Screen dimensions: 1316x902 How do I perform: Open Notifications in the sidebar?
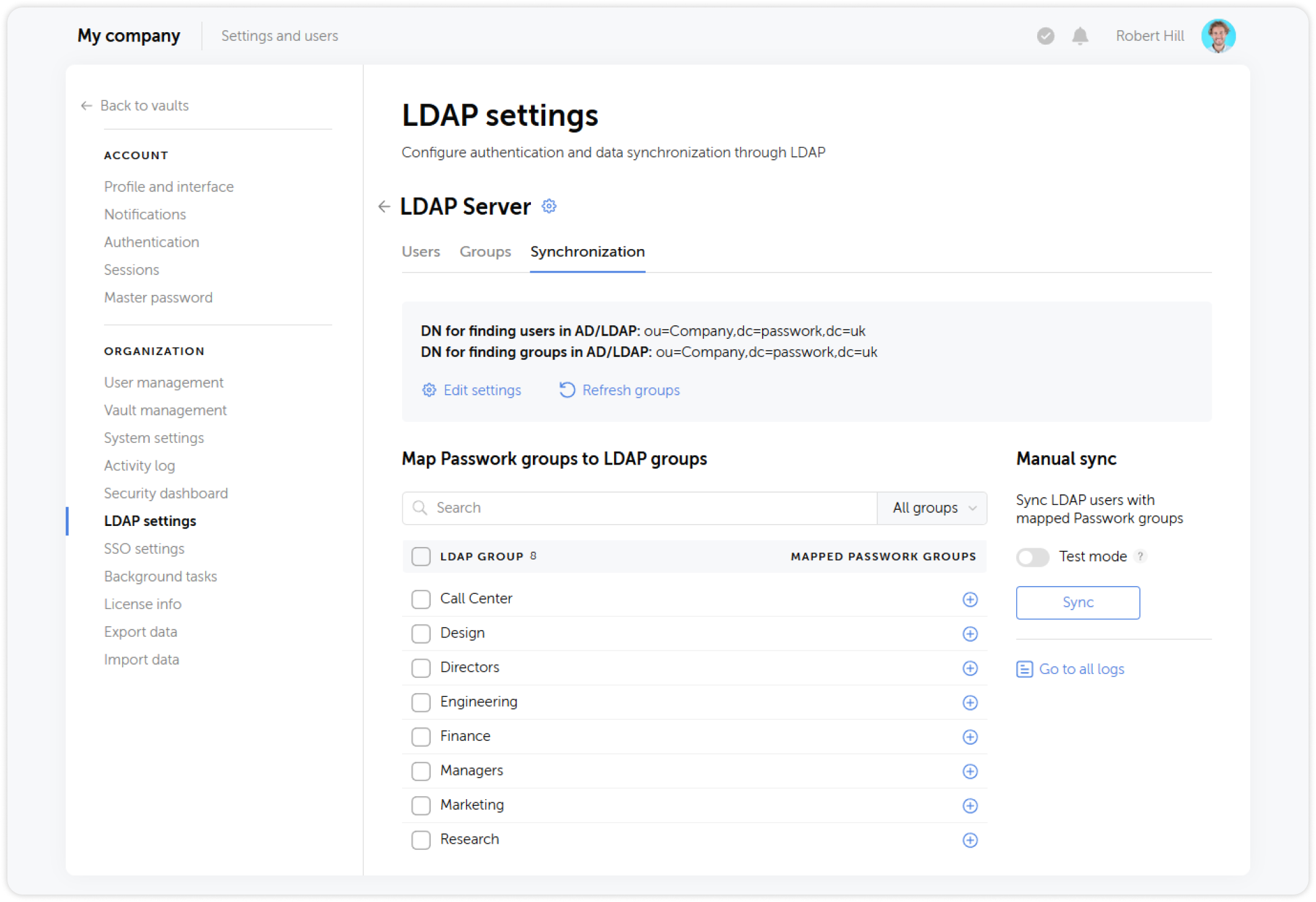pos(145,214)
